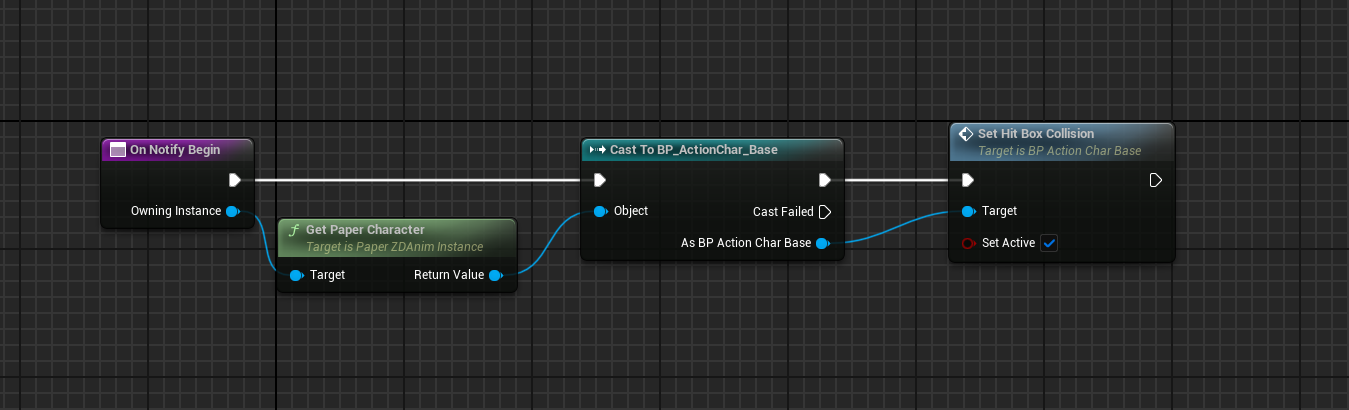Click Target input pin on Get Paper Character

(x=296, y=275)
